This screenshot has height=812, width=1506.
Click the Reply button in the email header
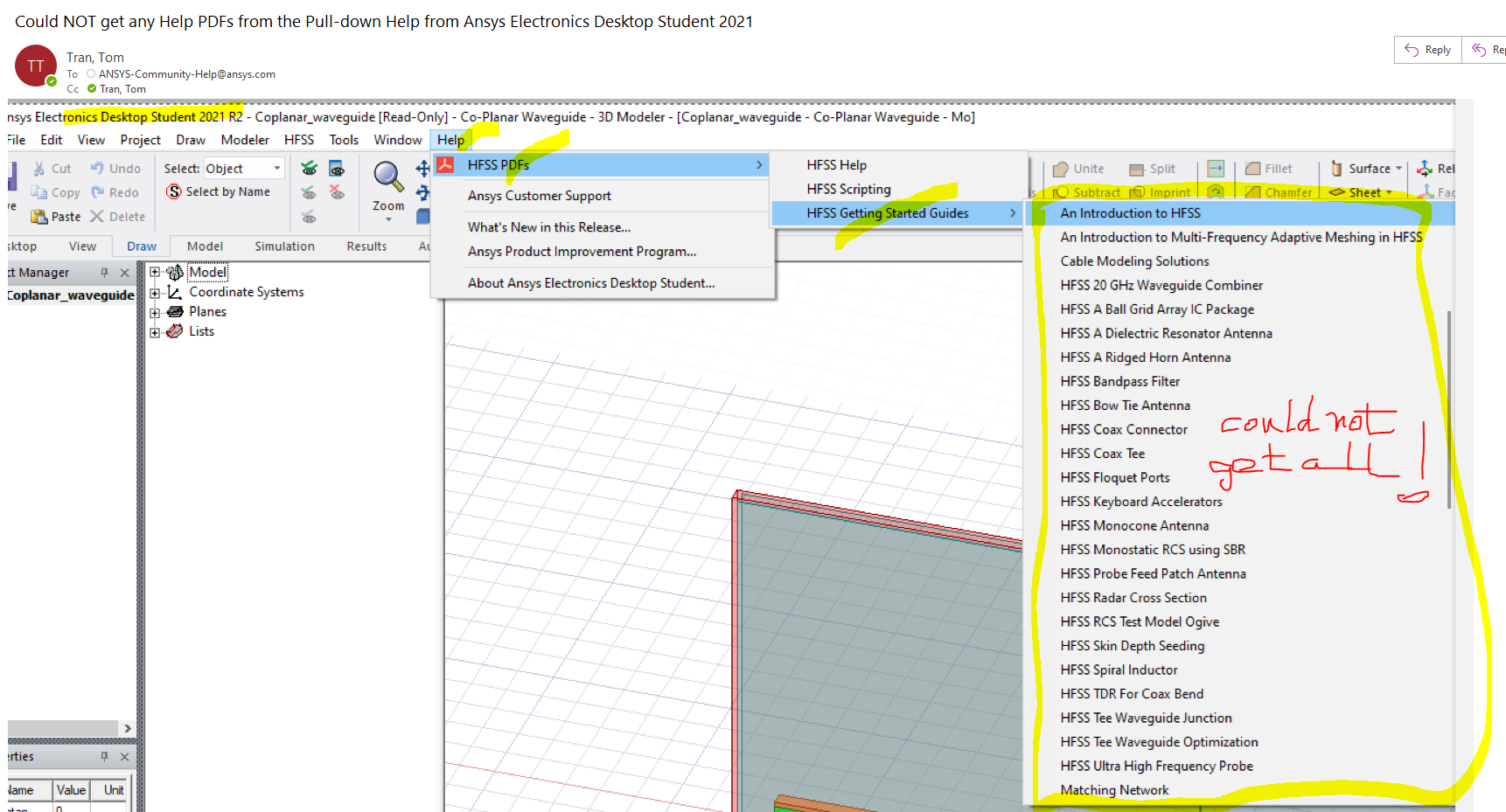tap(1427, 50)
